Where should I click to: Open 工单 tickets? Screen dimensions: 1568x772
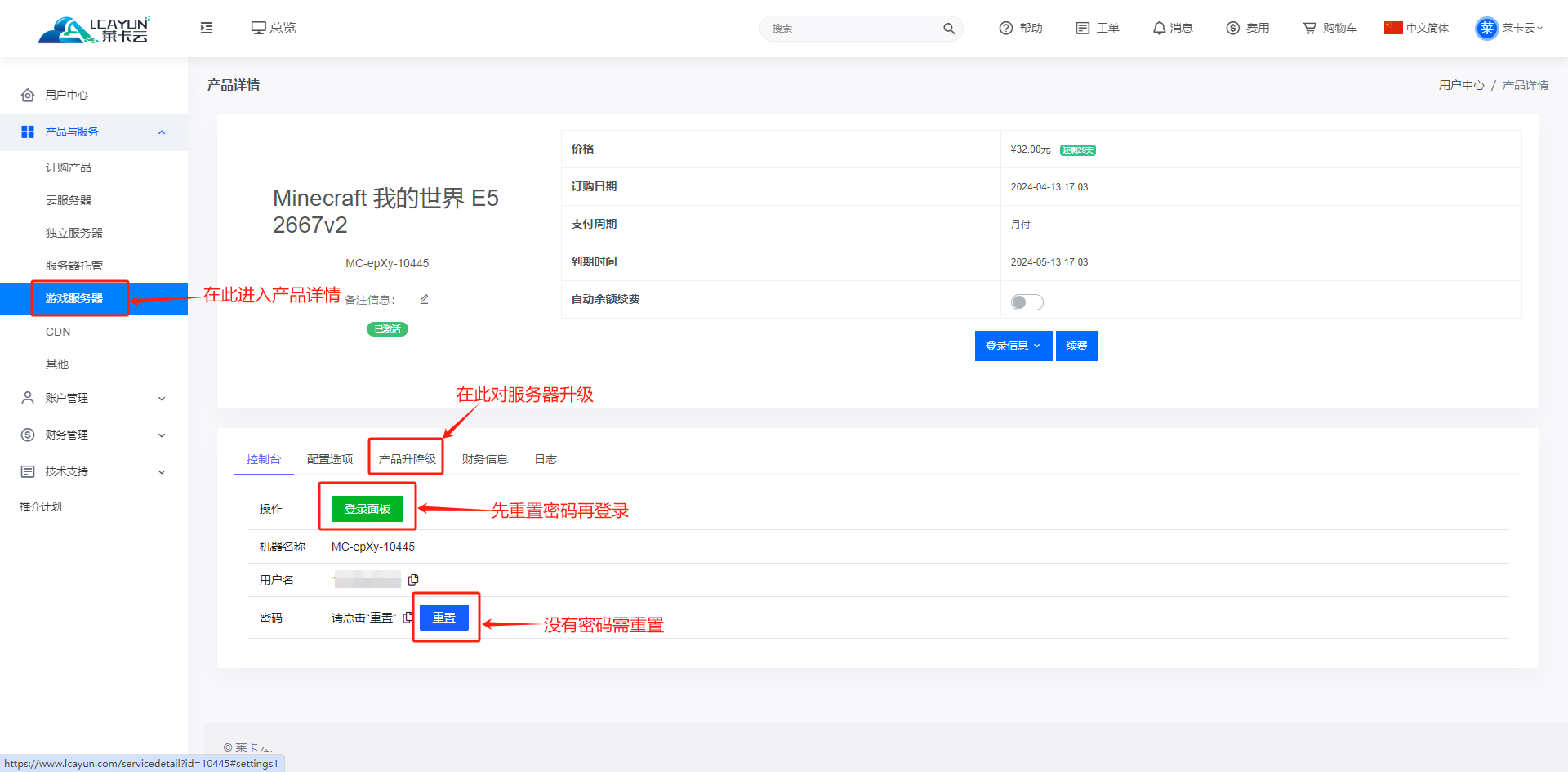(1098, 28)
